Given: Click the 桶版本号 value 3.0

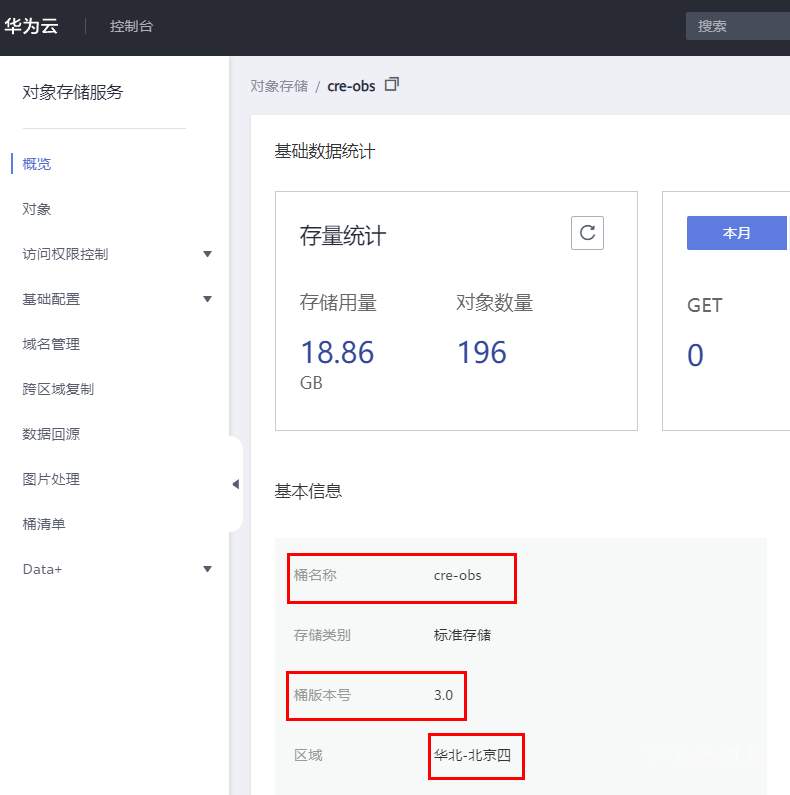Looking at the screenshot, I should coord(443,695).
